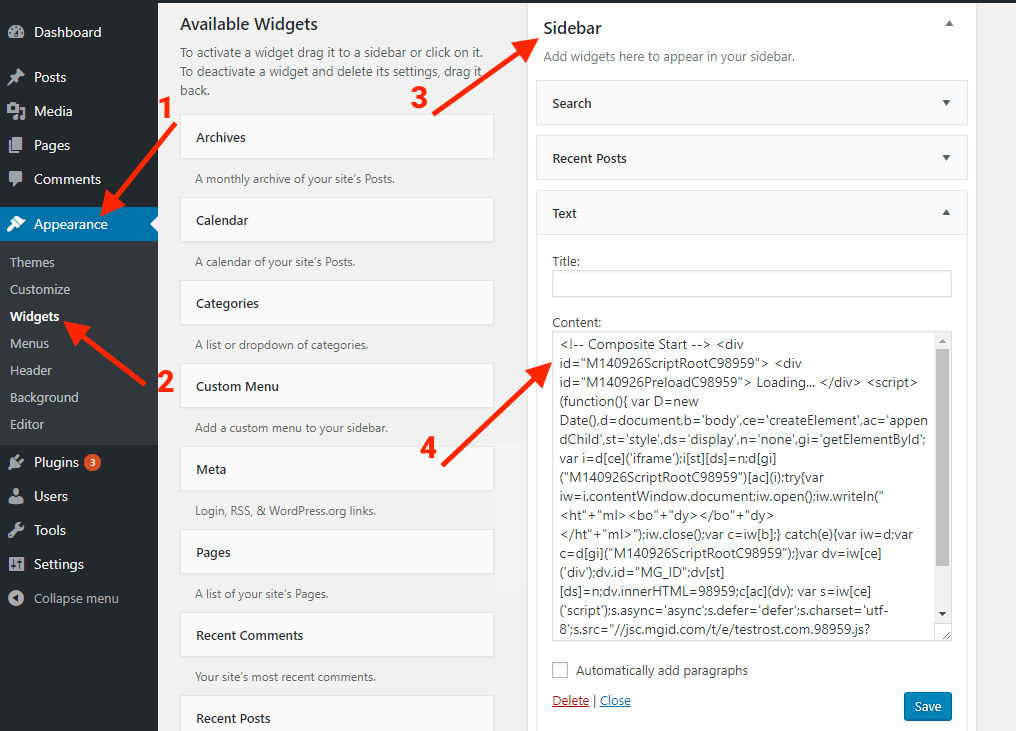
Task: Close the Text widget editor
Action: point(615,701)
